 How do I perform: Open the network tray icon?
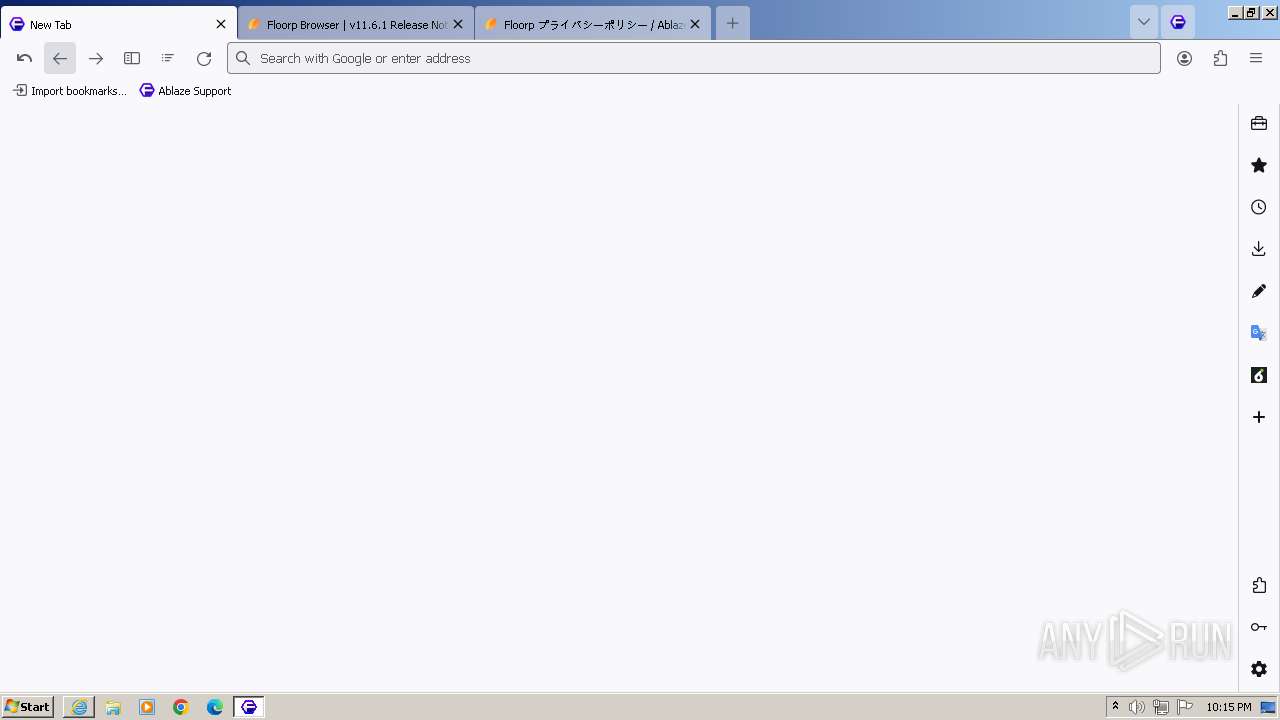pos(1161,707)
